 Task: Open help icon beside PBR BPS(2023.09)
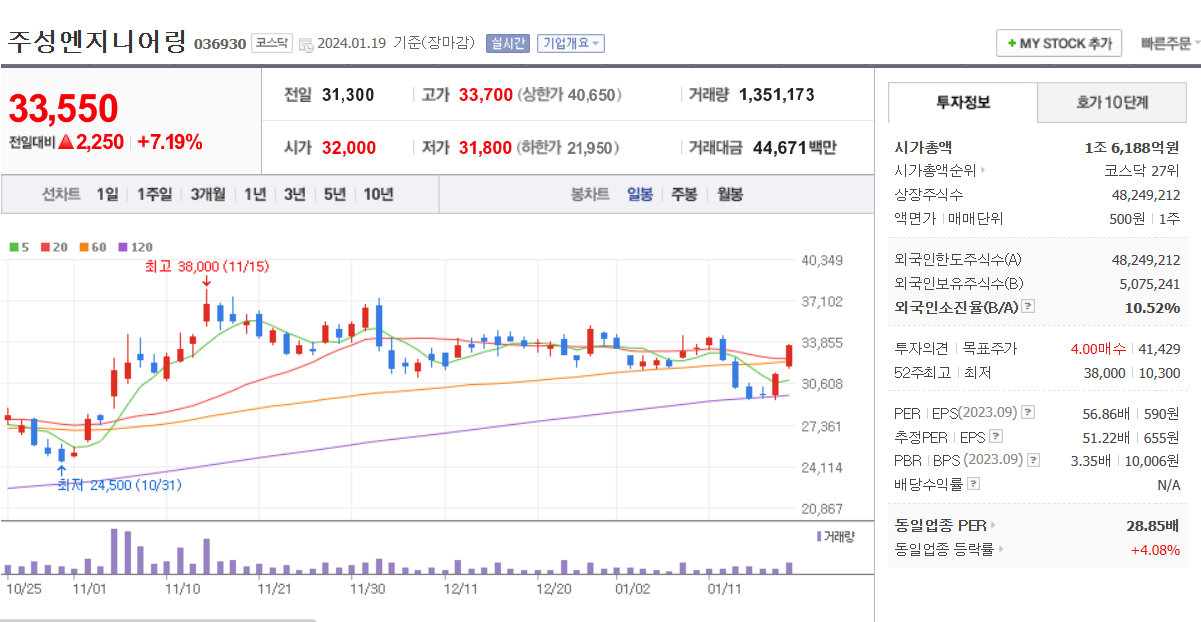pos(1034,460)
